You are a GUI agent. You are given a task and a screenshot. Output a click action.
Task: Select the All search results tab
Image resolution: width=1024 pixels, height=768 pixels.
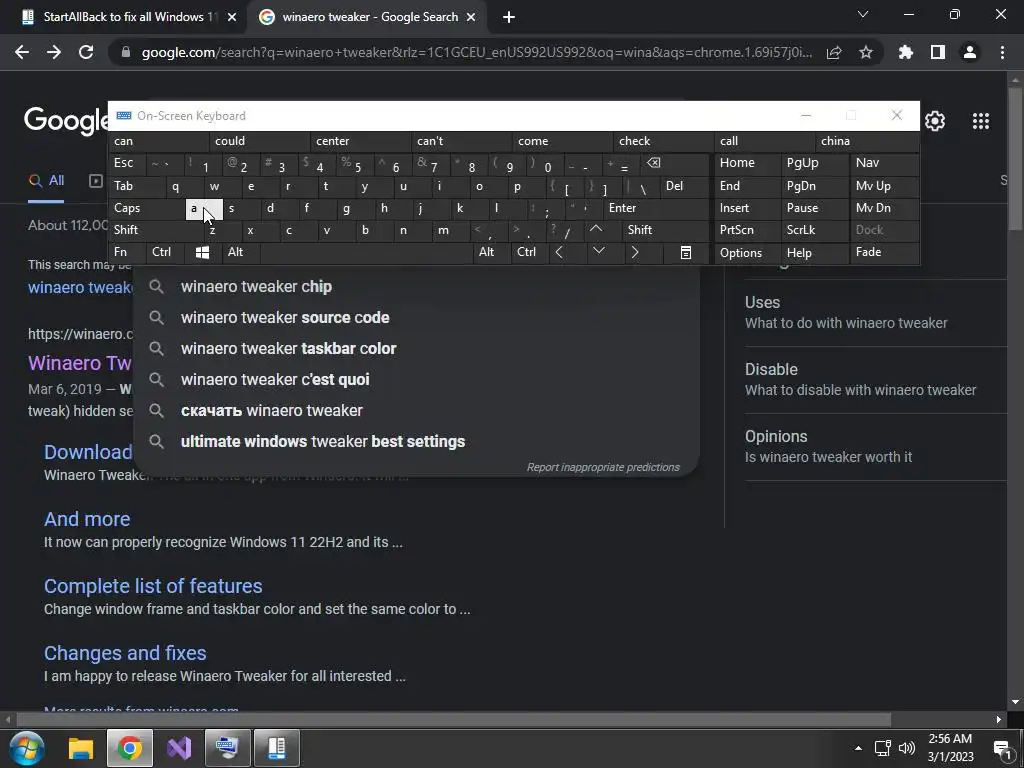click(46, 180)
